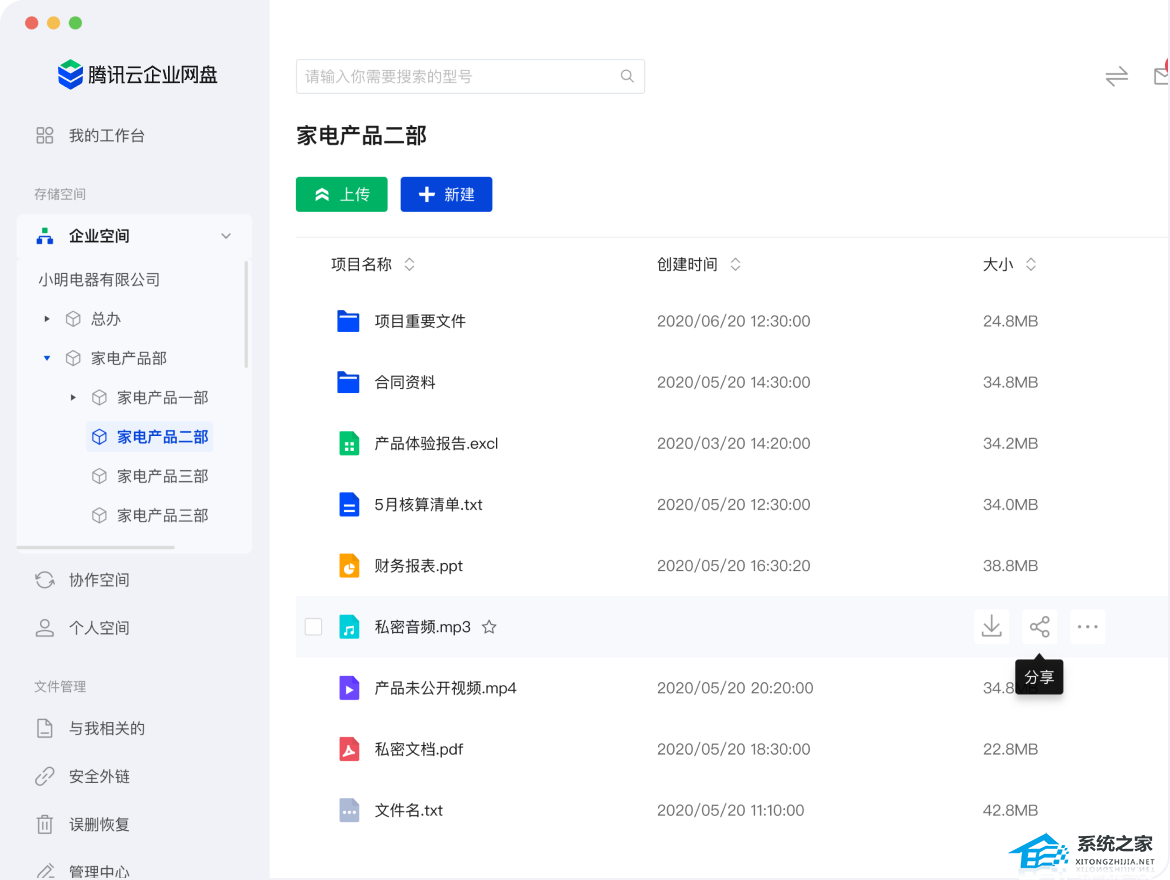
Task: Download the 私密音频.mp3 file
Action: [x=992, y=626]
